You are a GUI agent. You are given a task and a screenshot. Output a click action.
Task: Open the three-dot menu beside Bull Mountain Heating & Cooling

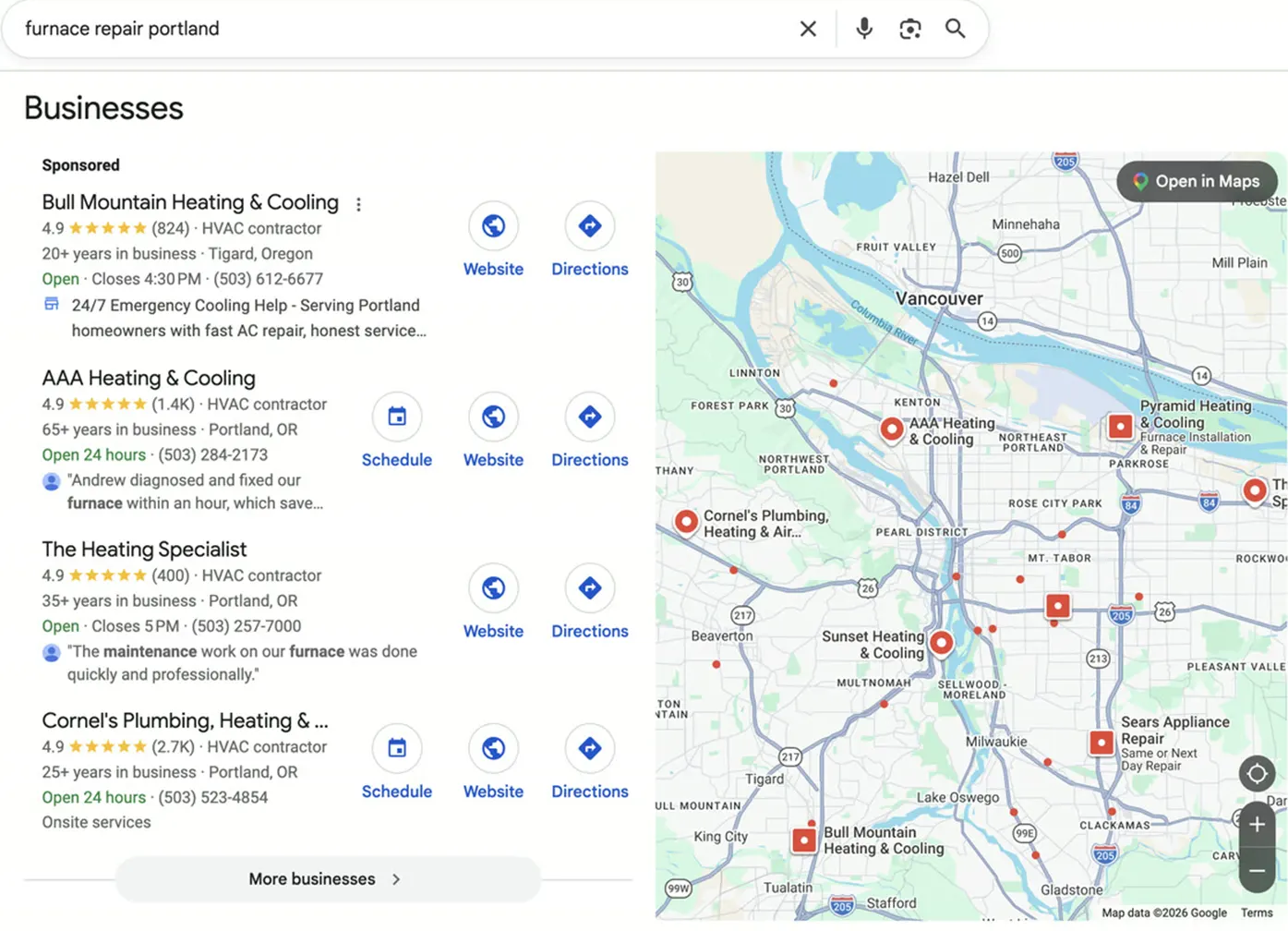[358, 204]
